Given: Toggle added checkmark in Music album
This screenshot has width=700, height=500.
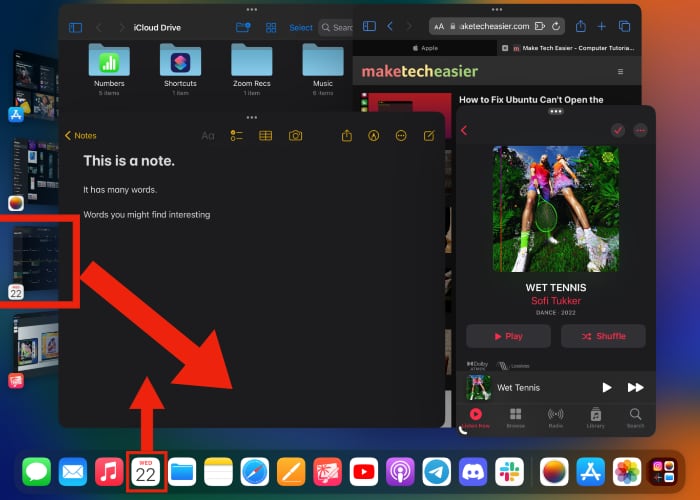Looking at the screenshot, I should (x=618, y=130).
